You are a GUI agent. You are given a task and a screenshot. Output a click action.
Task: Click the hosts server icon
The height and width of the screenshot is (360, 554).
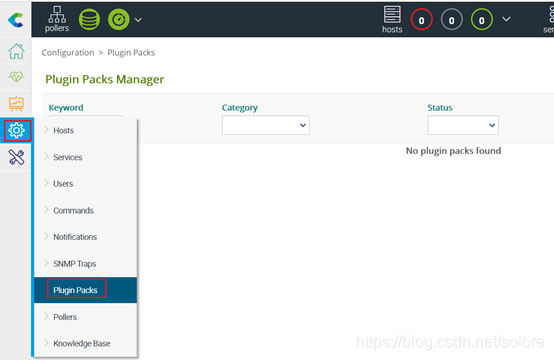(x=392, y=19)
